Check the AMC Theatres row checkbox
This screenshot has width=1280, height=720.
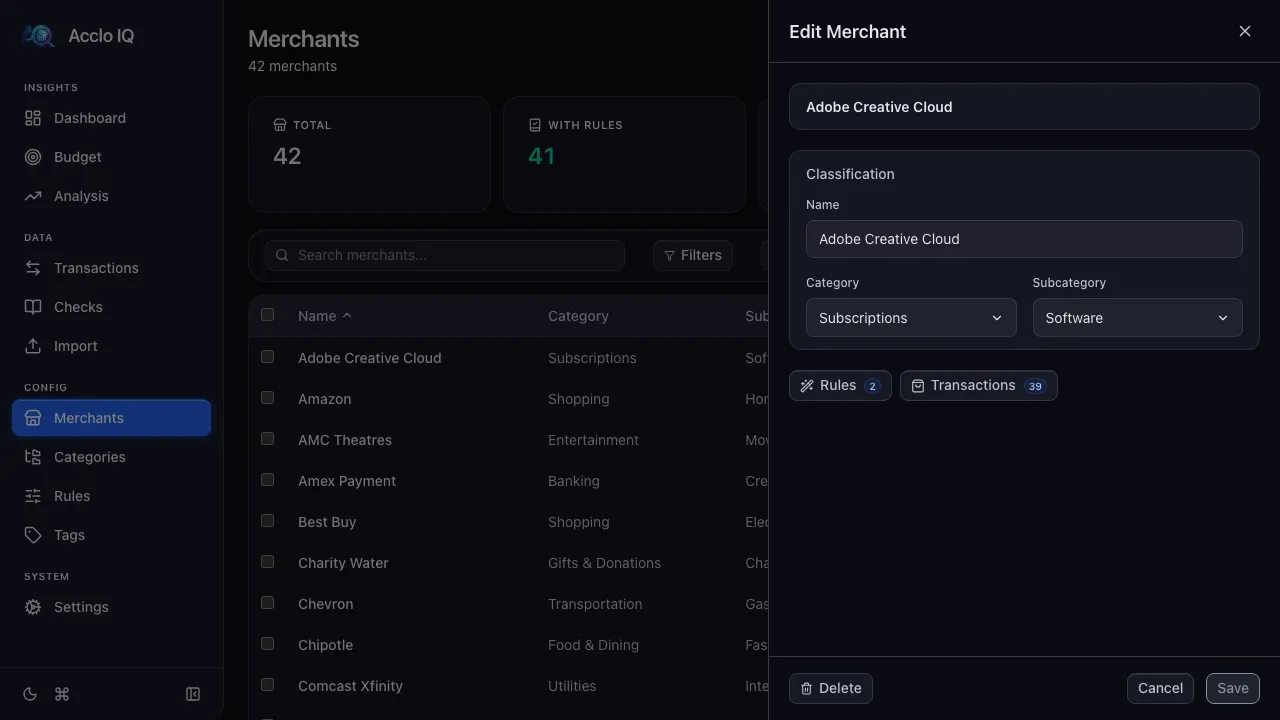pyautogui.click(x=267, y=439)
